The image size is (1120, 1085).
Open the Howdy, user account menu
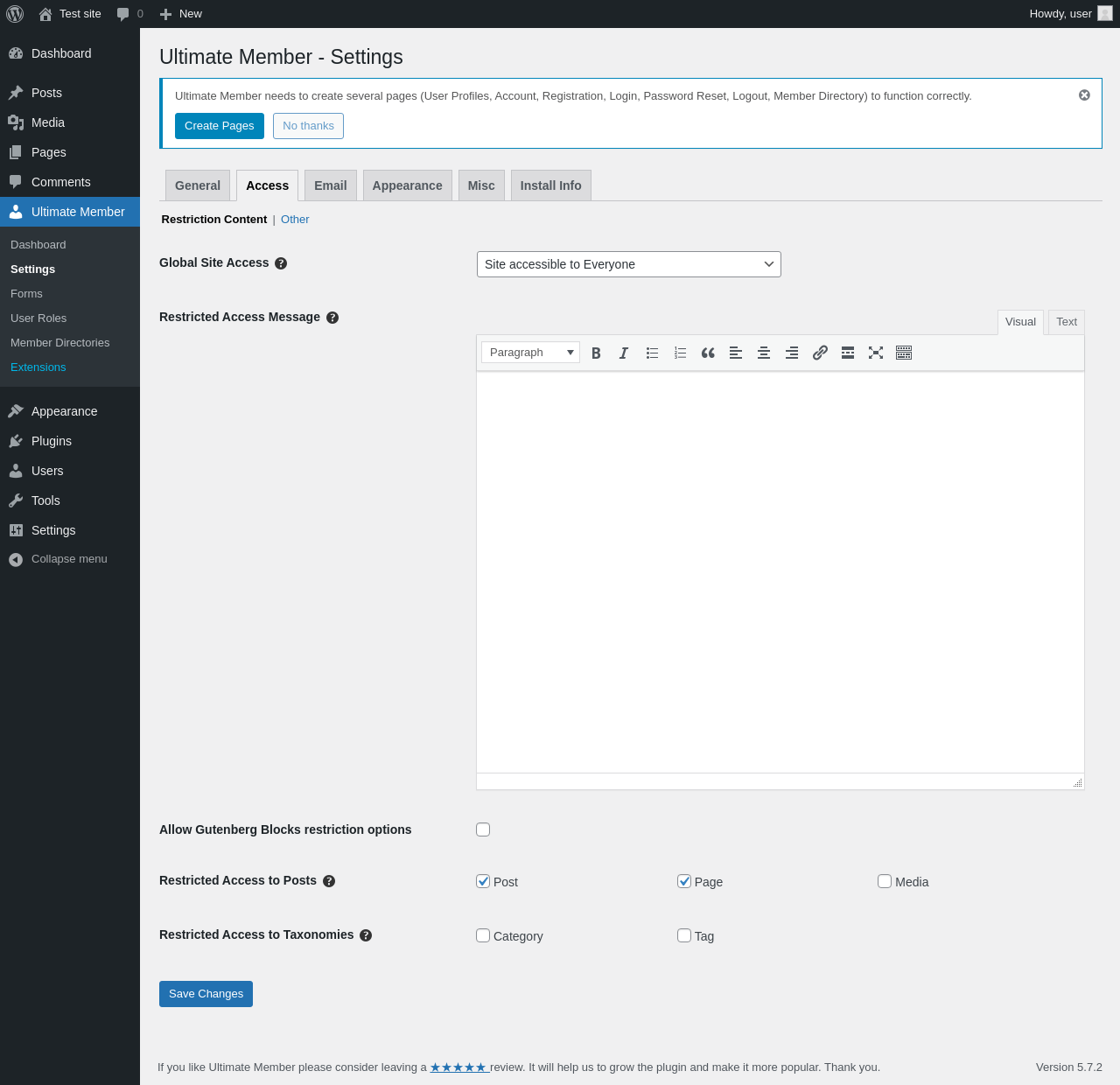(1070, 14)
